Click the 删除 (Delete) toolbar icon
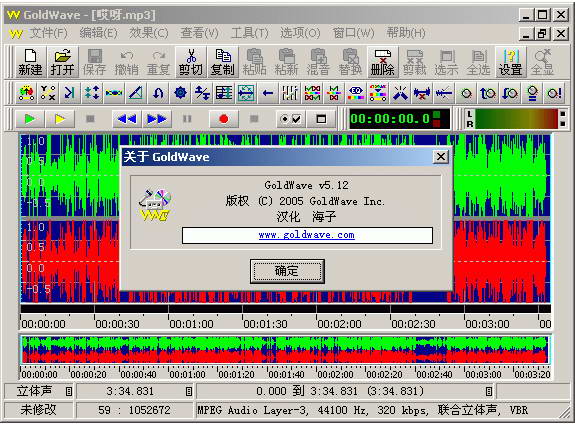The image size is (575, 424). tap(382, 62)
